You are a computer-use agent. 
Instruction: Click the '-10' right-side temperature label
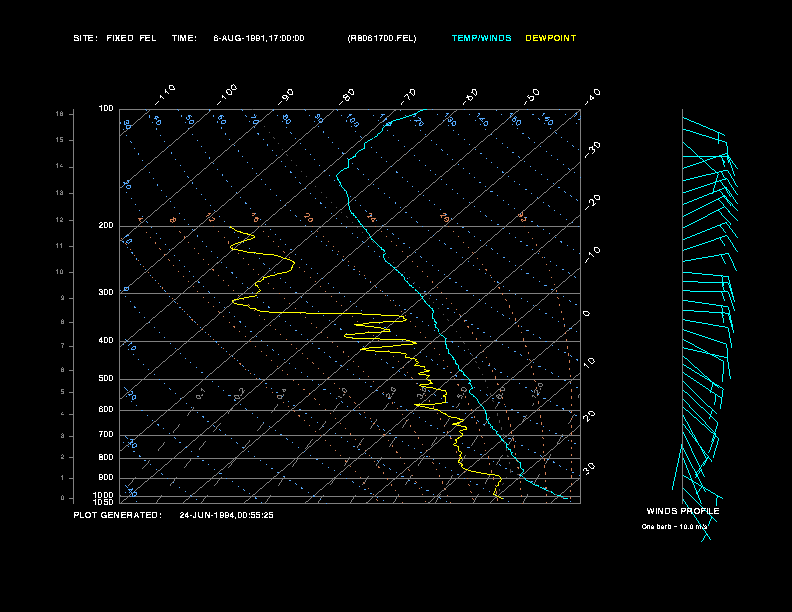pyautogui.click(x=592, y=255)
